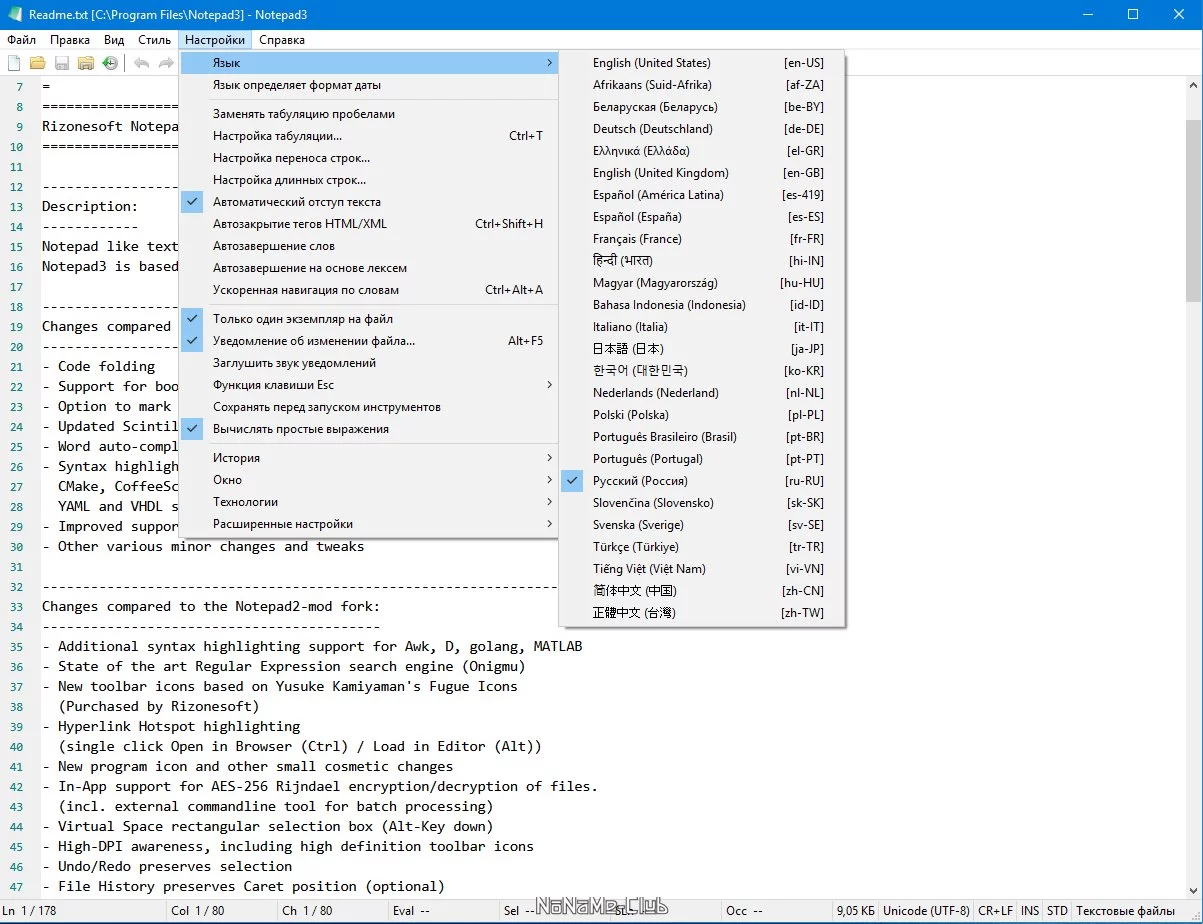Click Unicode (UTF-8) in status bar
Image resolution: width=1203 pixels, height=924 pixels.
tap(926, 911)
